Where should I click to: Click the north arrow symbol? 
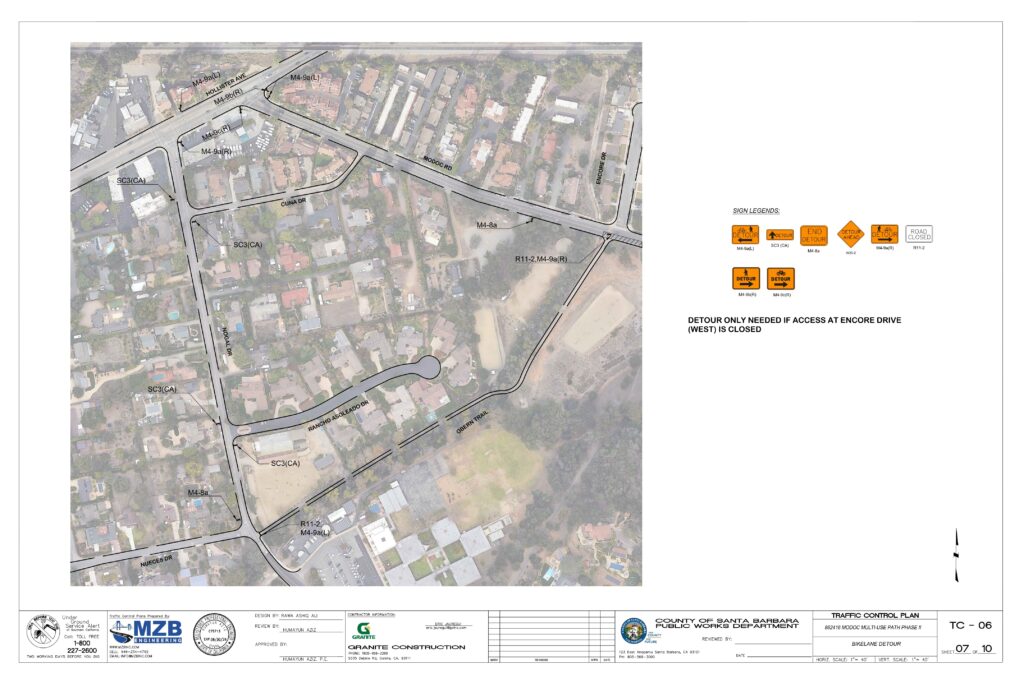pyautogui.click(x=956, y=556)
